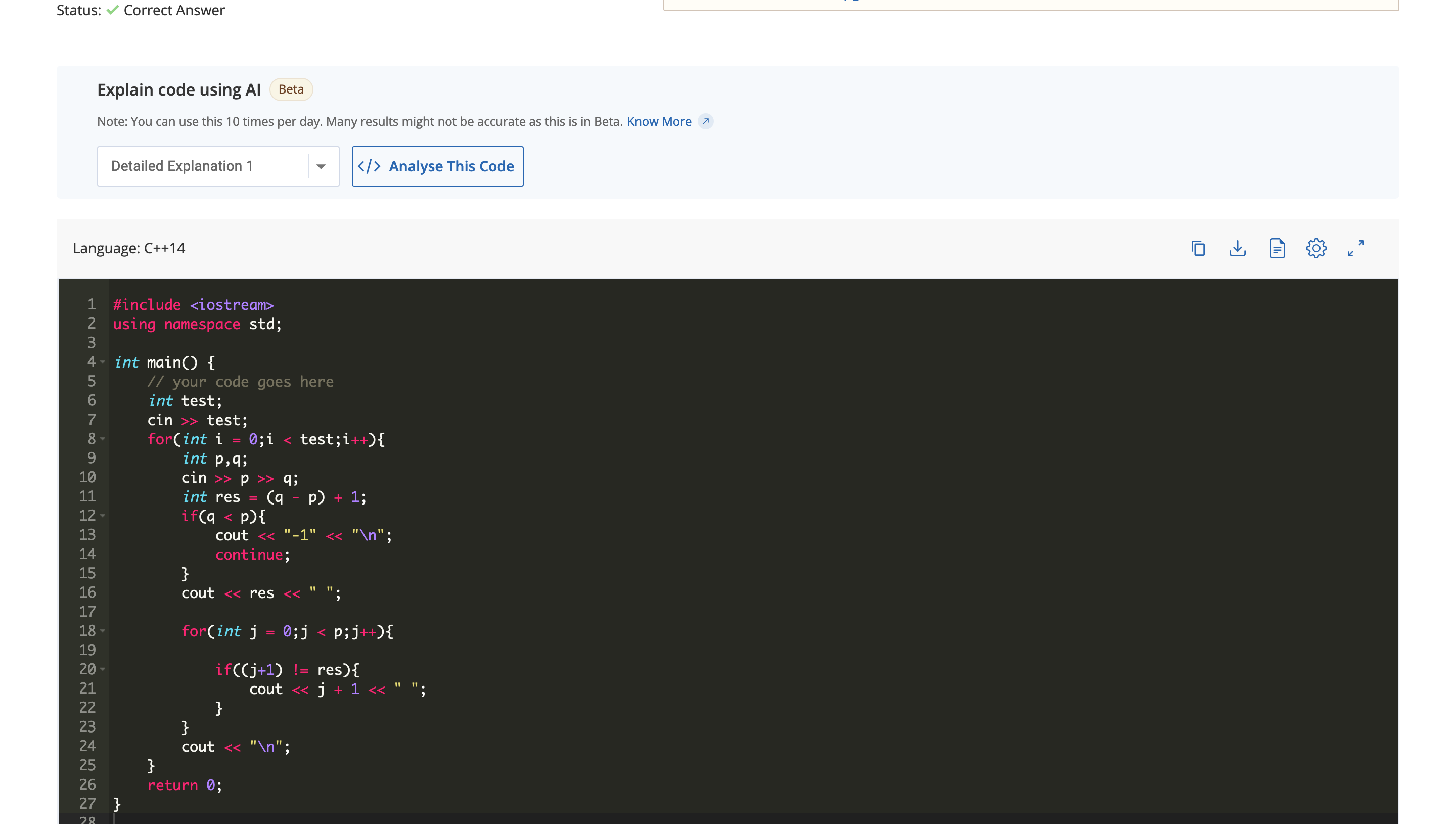Select the Detailed Explanation 1 option
This screenshot has height=824, width=1456.
(x=181, y=166)
